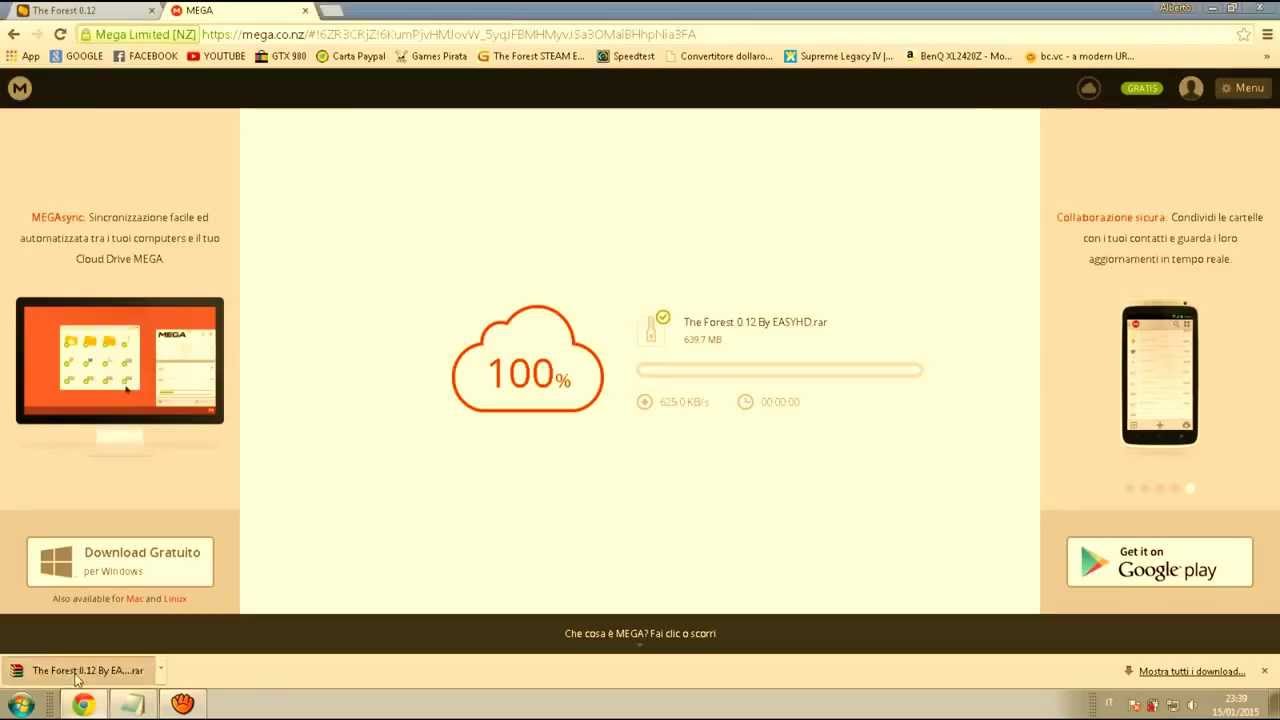The image size is (1280, 720).
Task: Go back with browser back arrow
Action: (14, 34)
